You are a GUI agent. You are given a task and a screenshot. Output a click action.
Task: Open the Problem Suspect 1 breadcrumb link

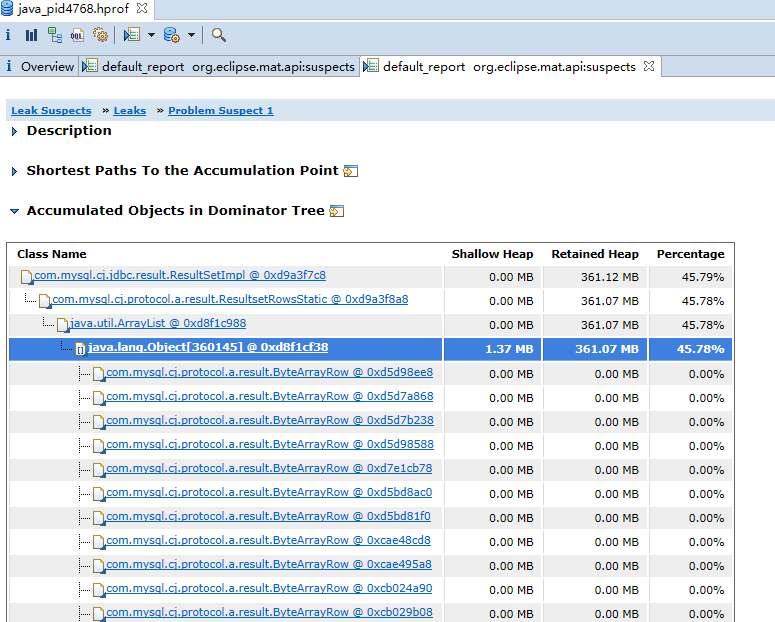220,111
